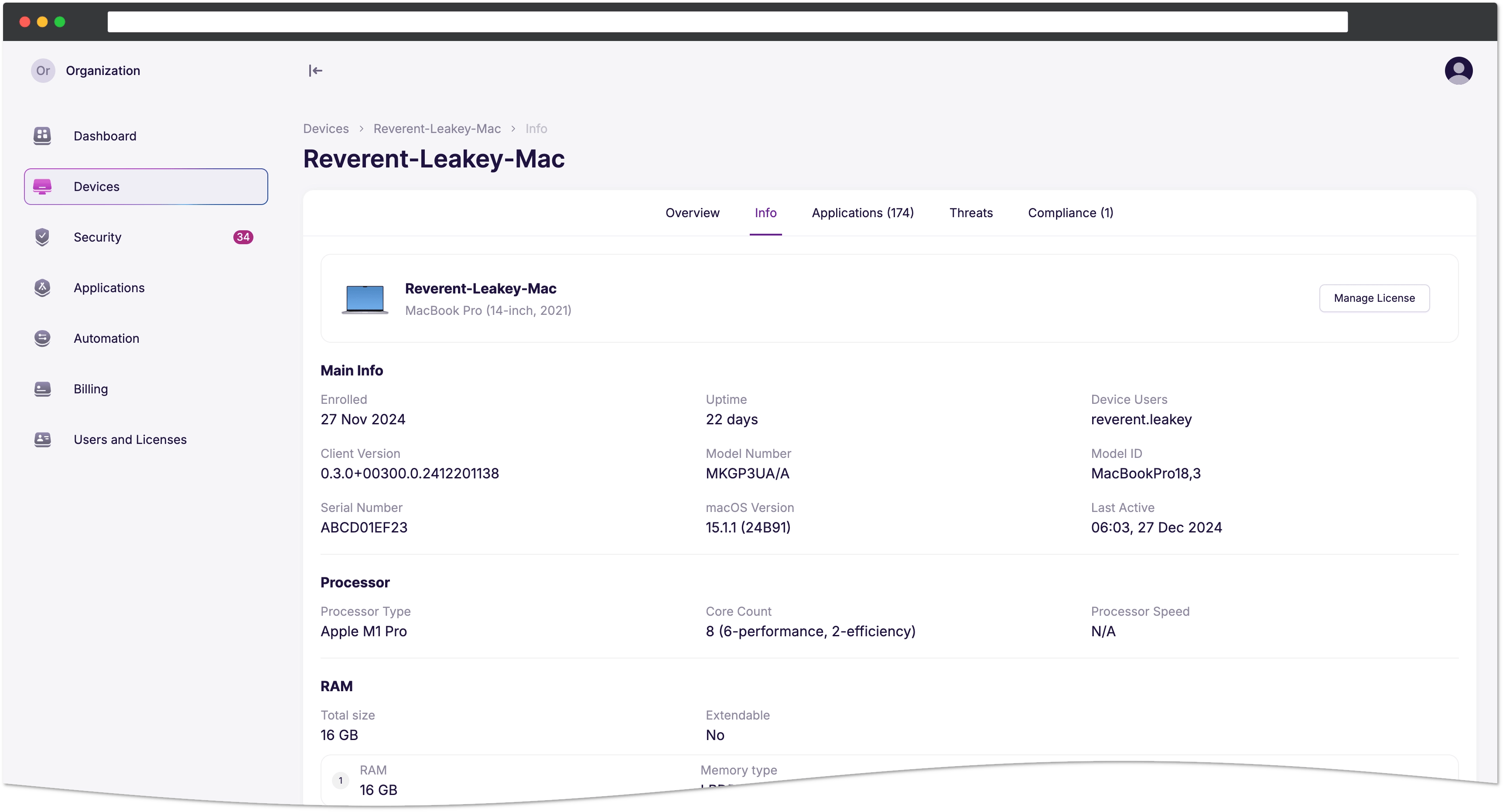Click the Devices sidebar icon
The height and width of the screenshot is (812, 1503).
point(42,187)
